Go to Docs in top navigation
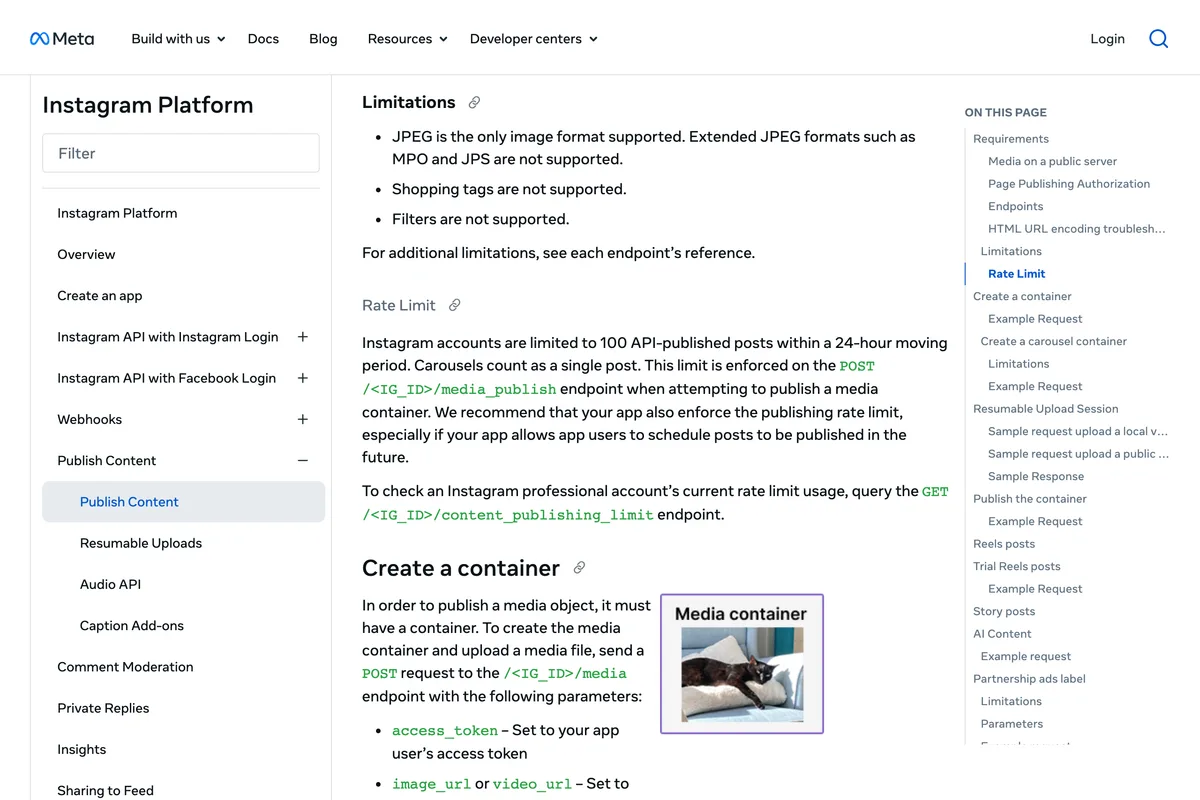1200x800 pixels. pyautogui.click(x=263, y=39)
